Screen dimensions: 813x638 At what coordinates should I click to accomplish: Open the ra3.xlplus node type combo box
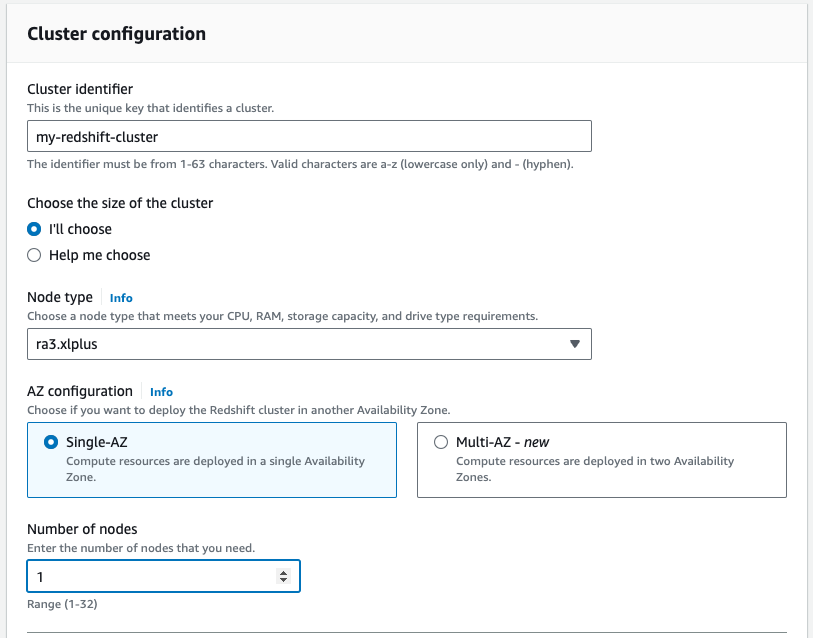click(x=300, y=344)
